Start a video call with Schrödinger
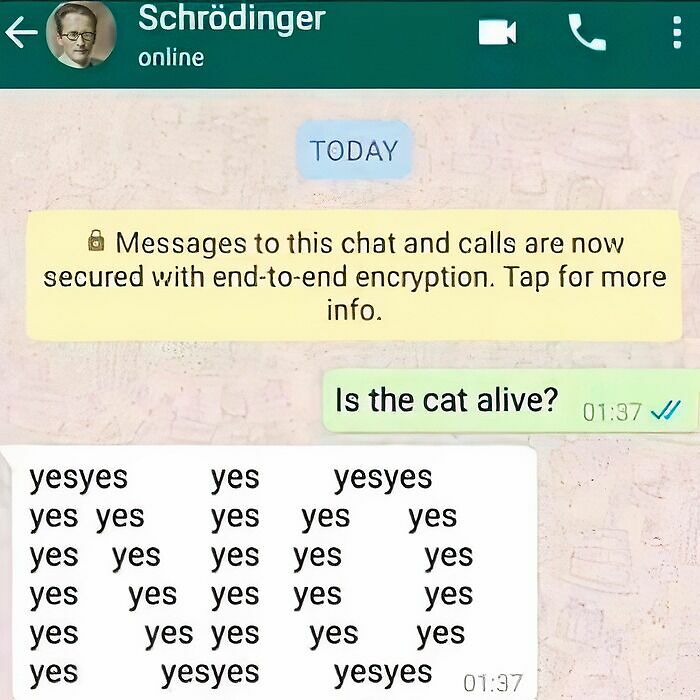700x700 pixels. point(497,32)
